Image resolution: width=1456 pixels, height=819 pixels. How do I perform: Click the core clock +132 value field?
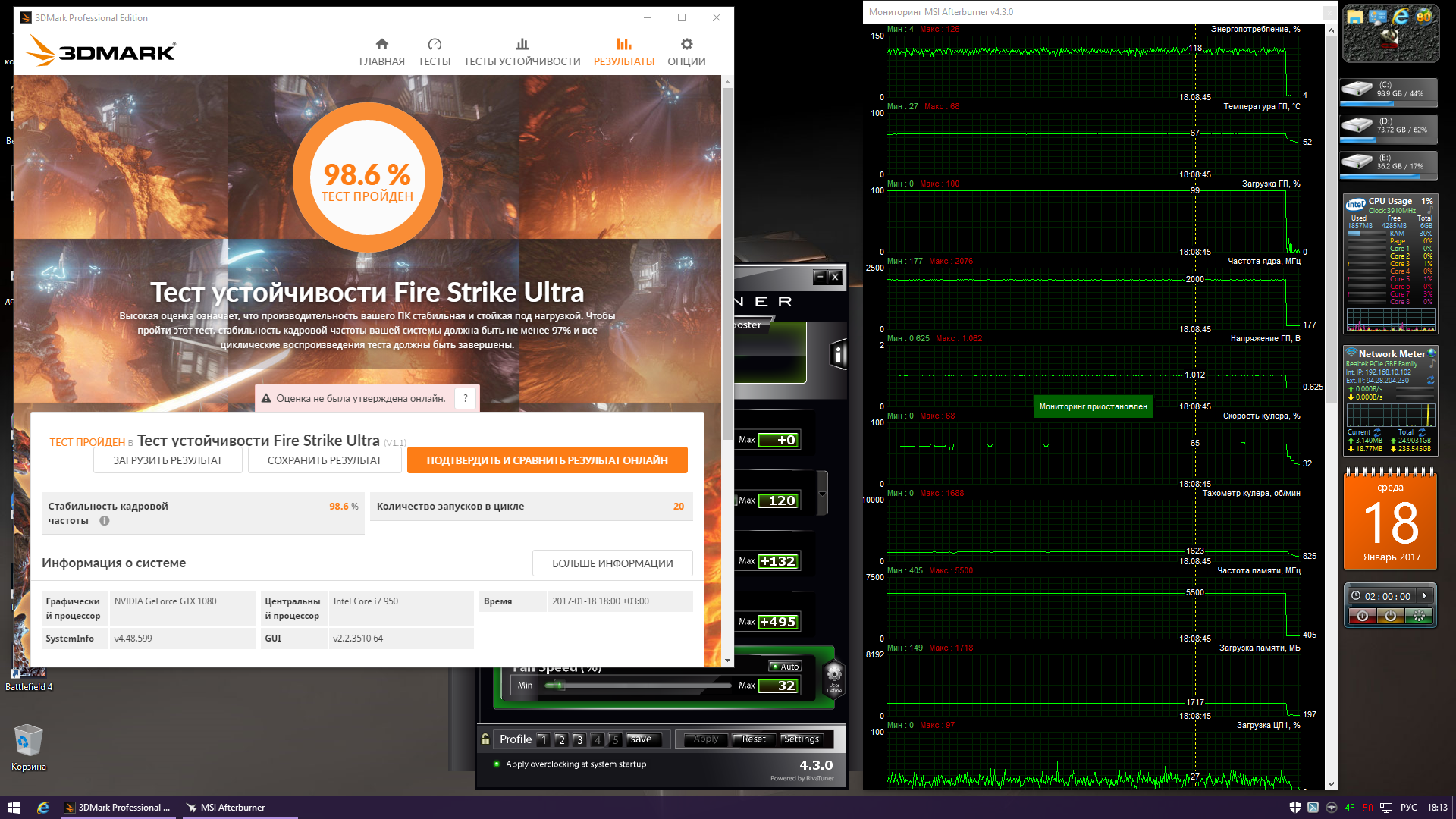pyautogui.click(x=778, y=561)
